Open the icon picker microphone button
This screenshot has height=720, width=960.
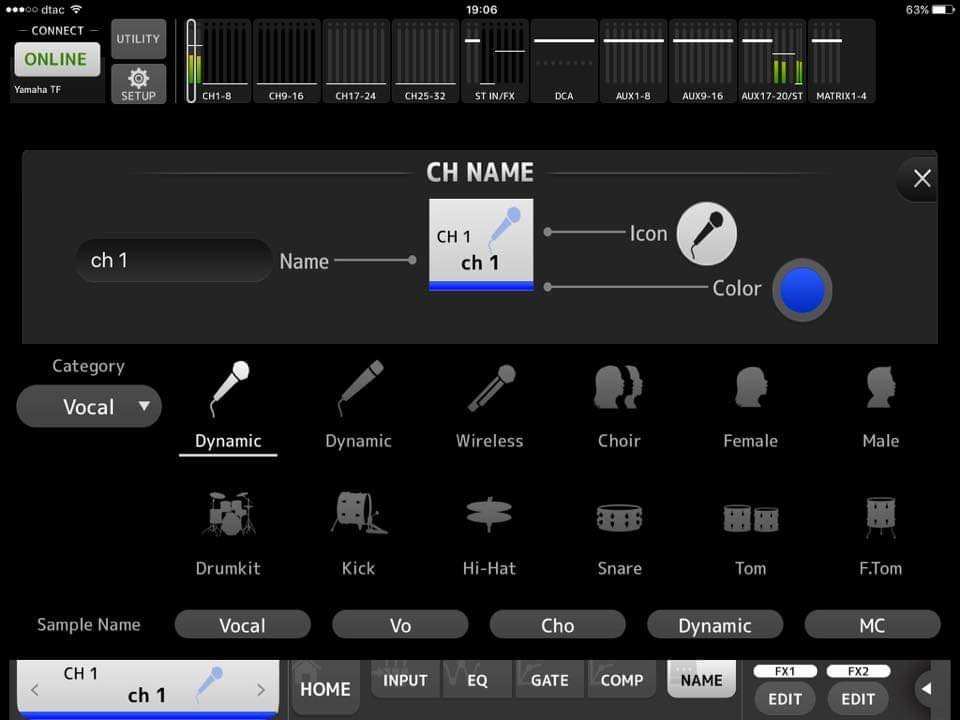click(x=707, y=234)
